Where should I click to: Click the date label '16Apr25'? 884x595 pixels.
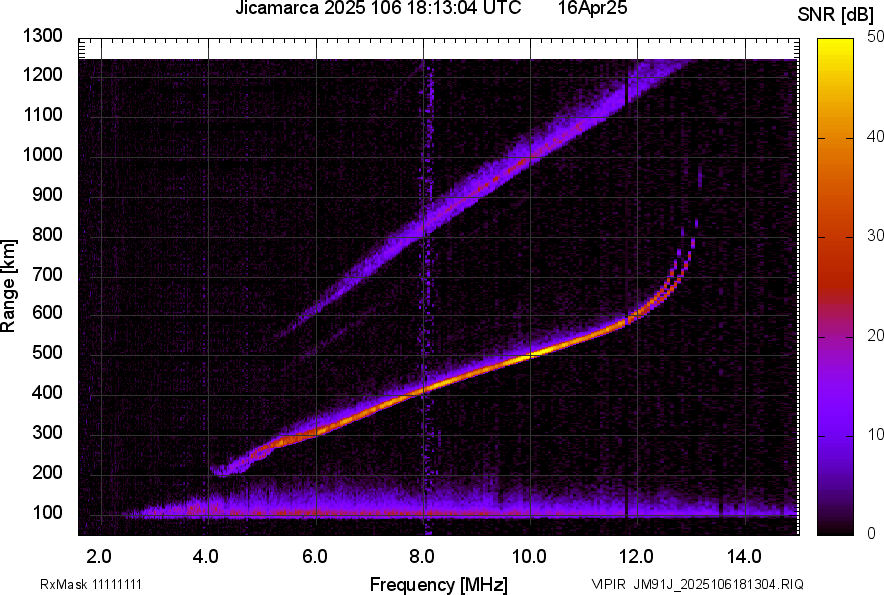[x=593, y=8]
